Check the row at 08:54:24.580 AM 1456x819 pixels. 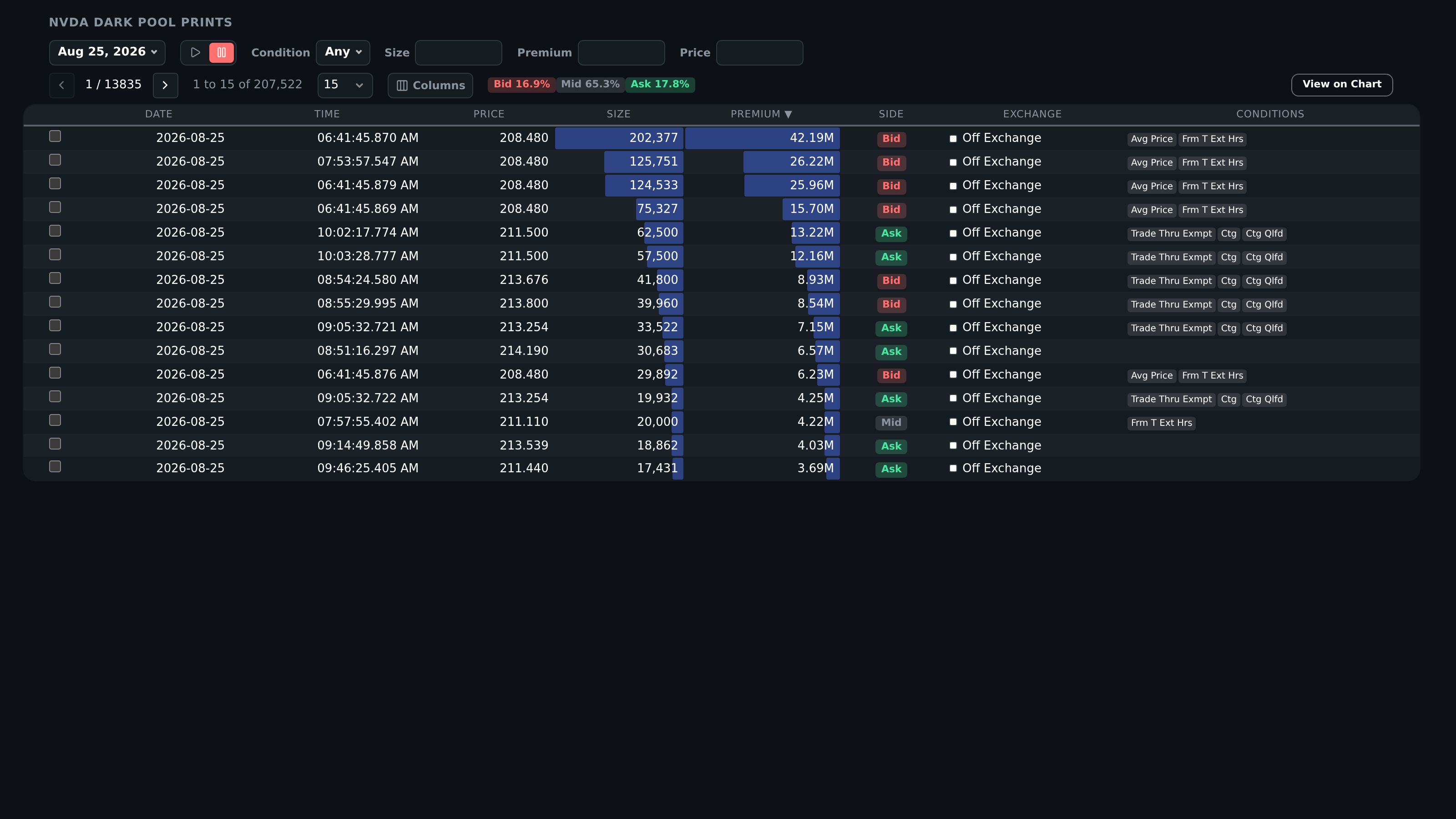(55, 278)
